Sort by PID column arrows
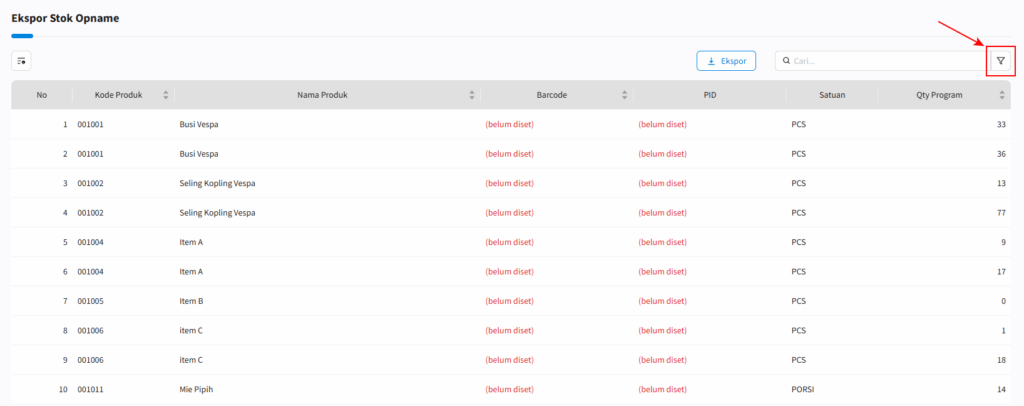Viewport: 1024px width, 406px height. tap(778, 95)
